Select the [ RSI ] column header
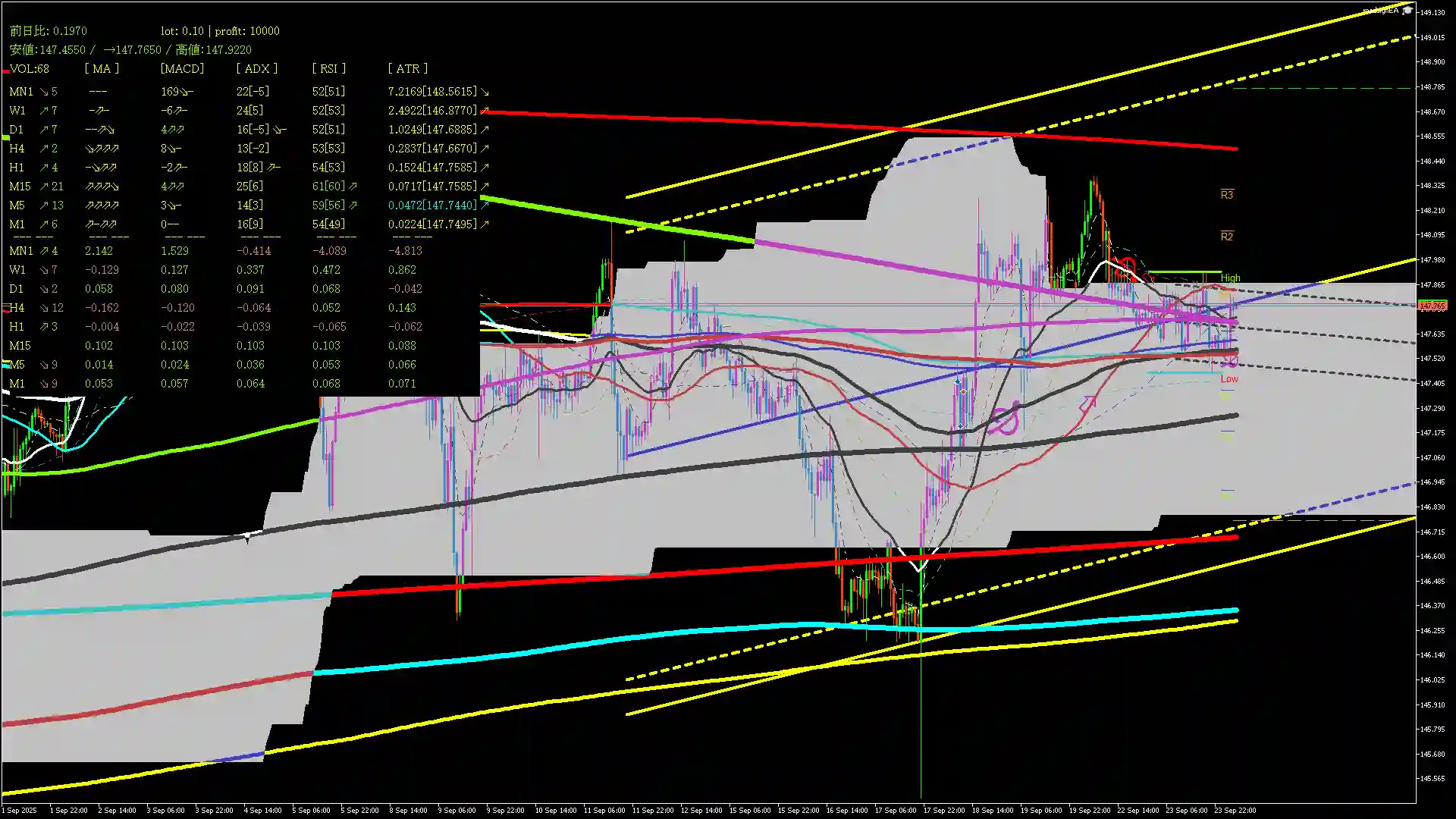The image size is (1456, 819). click(x=328, y=68)
